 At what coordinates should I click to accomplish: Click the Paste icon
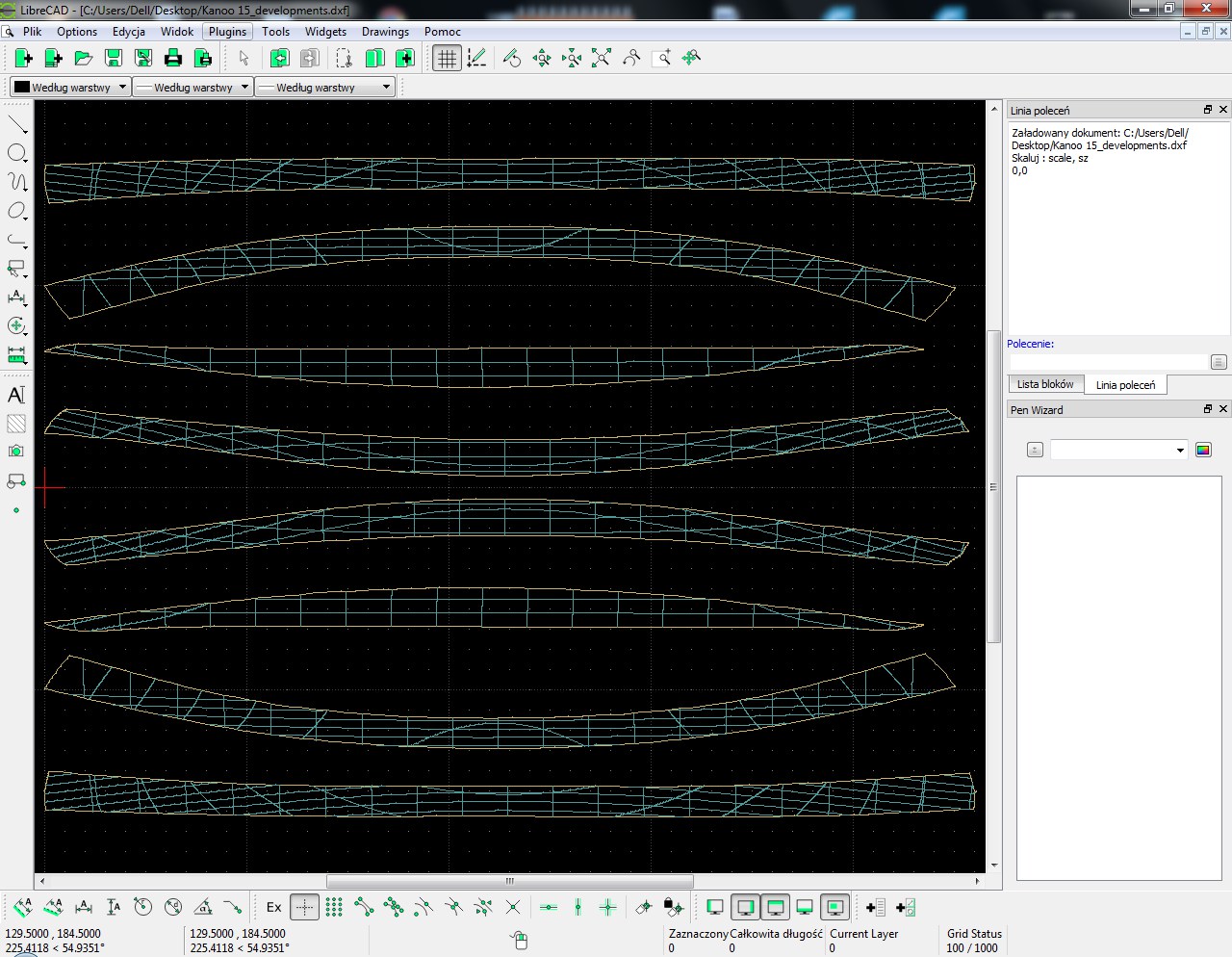pyautogui.click(x=405, y=58)
